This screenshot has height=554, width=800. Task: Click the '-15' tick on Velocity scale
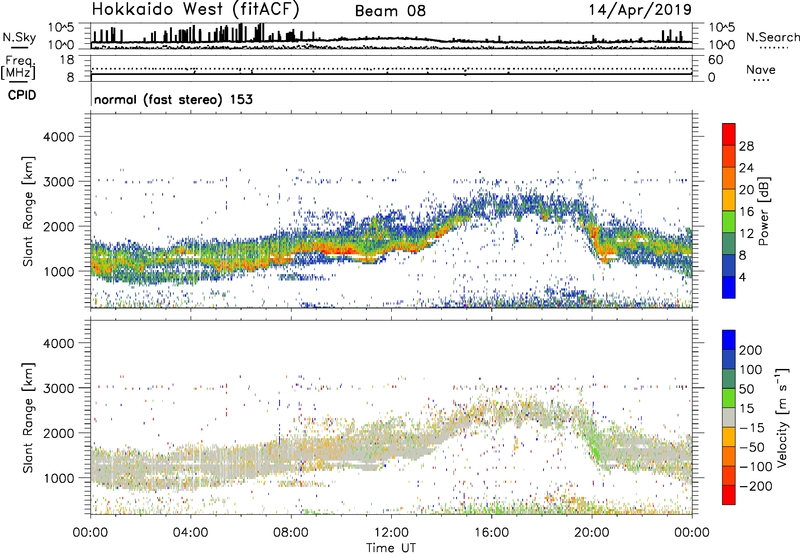(751, 428)
